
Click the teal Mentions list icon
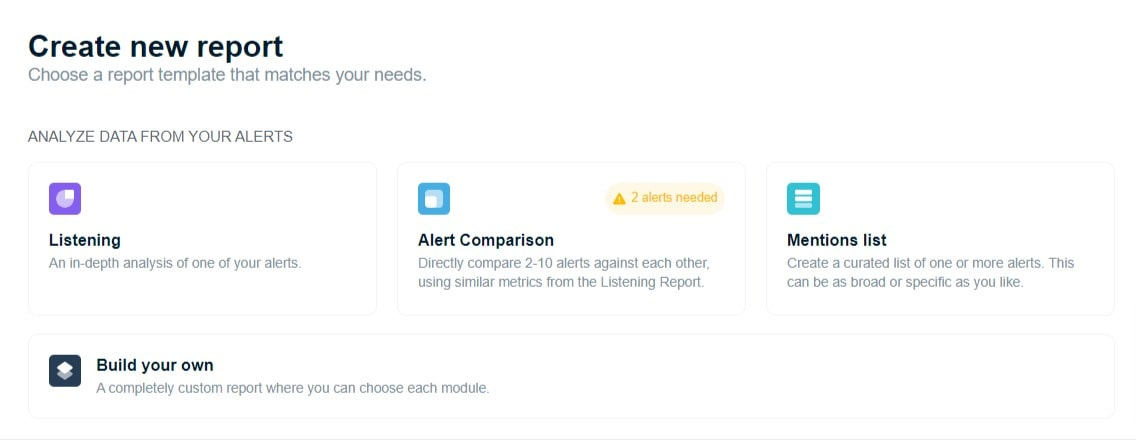[803, 199]
